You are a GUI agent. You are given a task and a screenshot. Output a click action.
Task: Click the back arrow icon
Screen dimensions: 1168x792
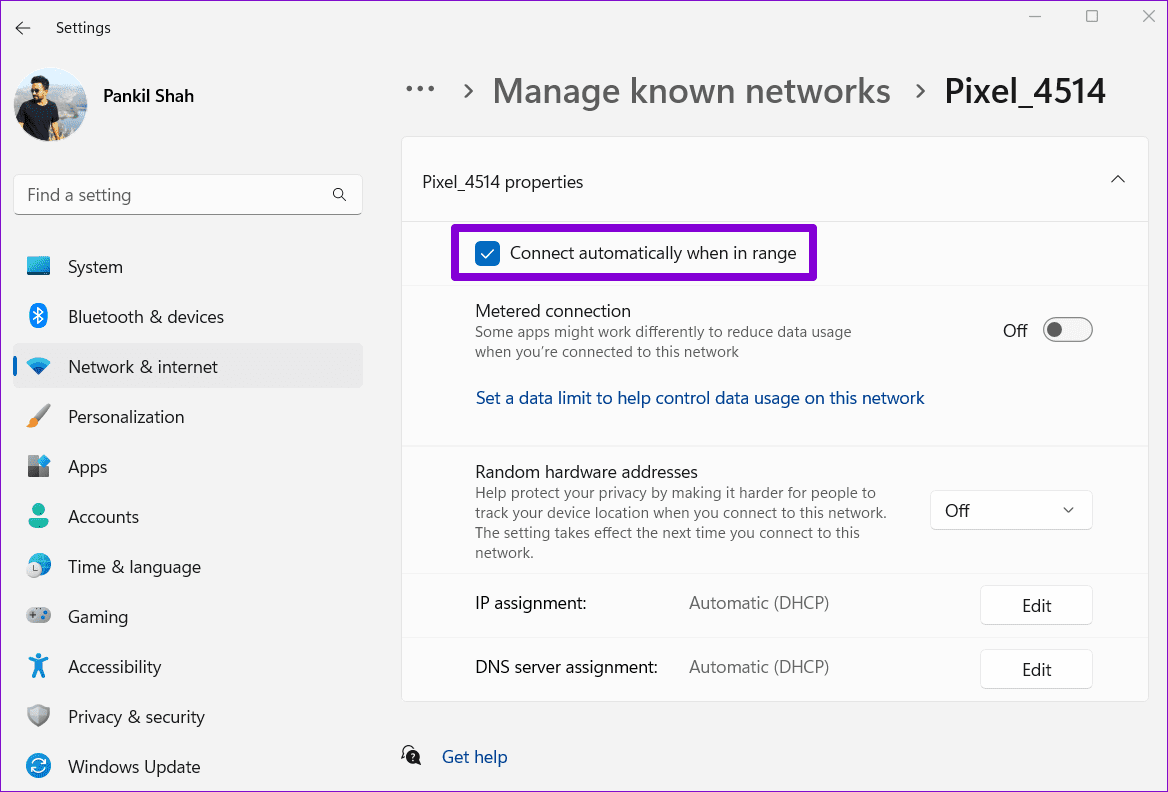tap(23, 28)
